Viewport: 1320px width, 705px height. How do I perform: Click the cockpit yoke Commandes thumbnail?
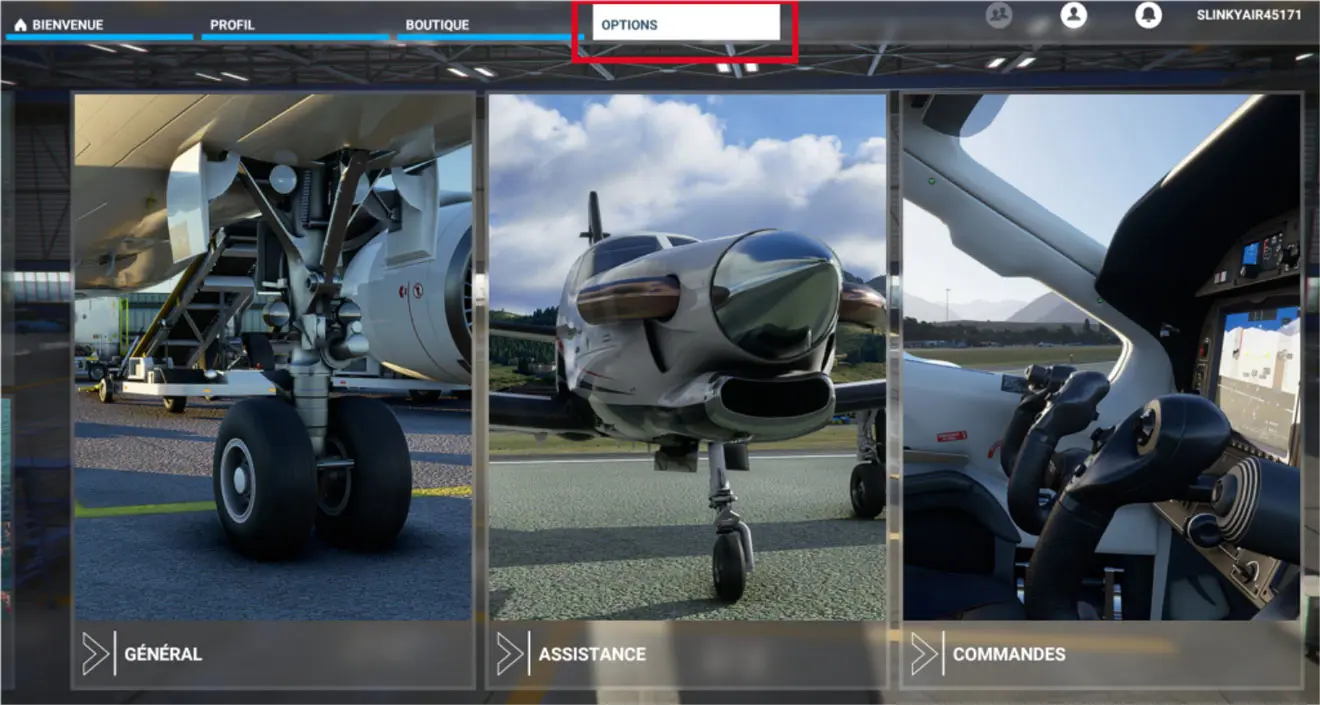click(x=1101, y=357)
